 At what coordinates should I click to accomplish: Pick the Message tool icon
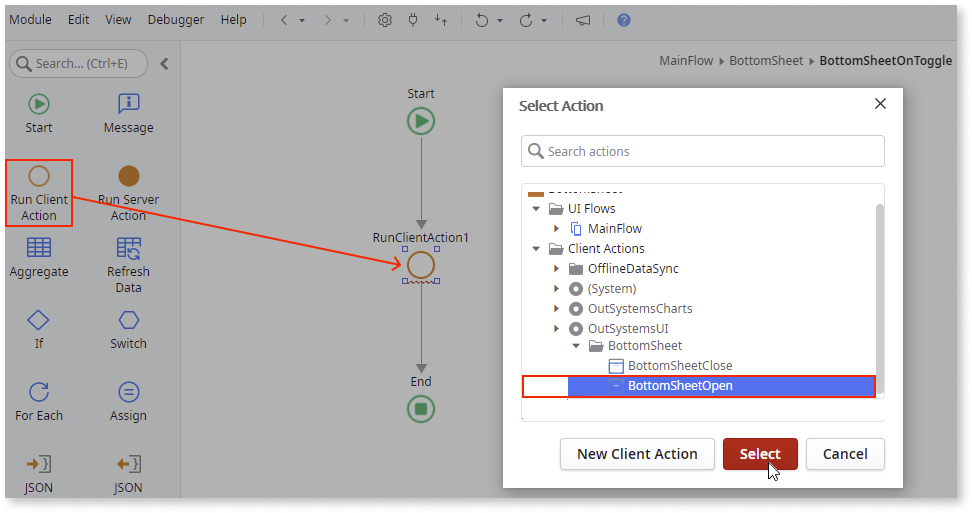point(128,104)
